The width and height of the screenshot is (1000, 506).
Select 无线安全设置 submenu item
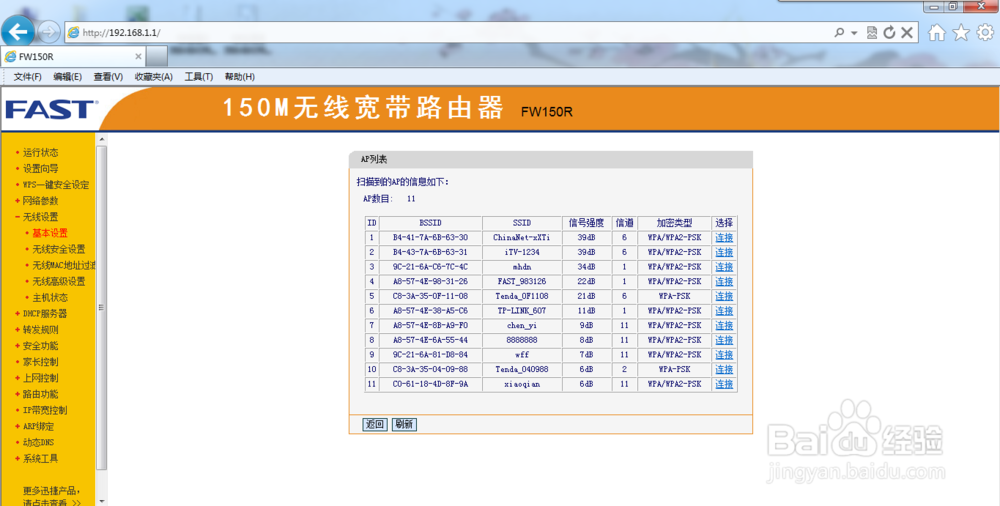pos(59,249)
